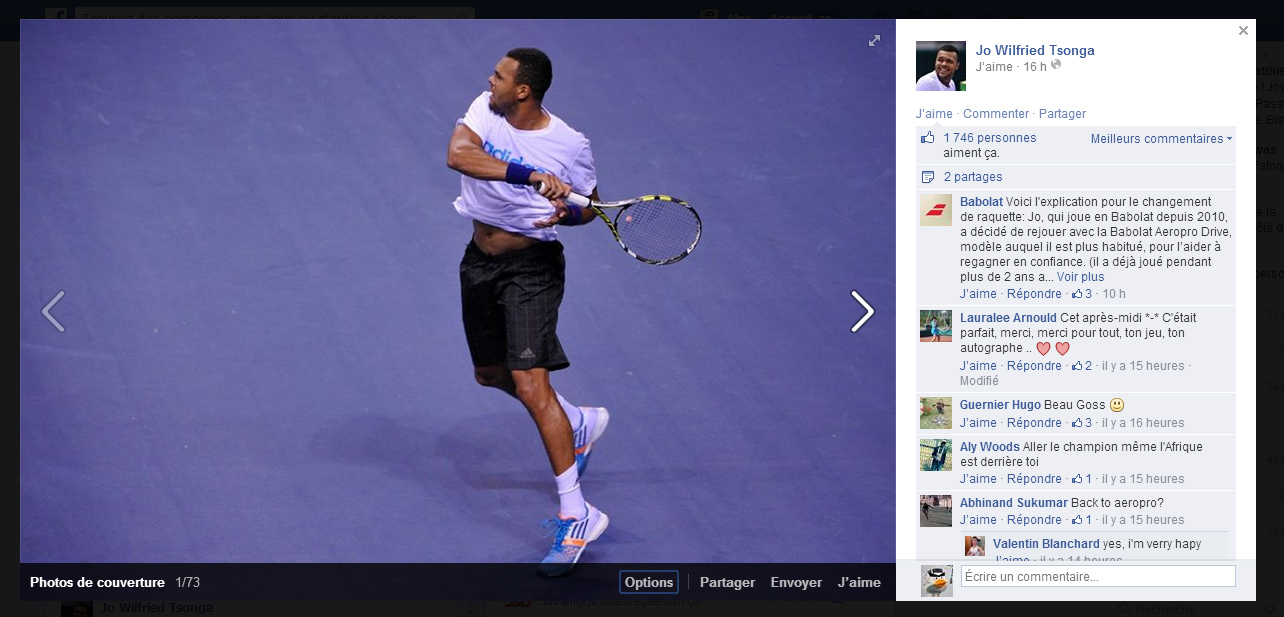Close the photo viewer with X
Screen dimensions: 1284x617
pyautogui.click(x=1243, y=31)
